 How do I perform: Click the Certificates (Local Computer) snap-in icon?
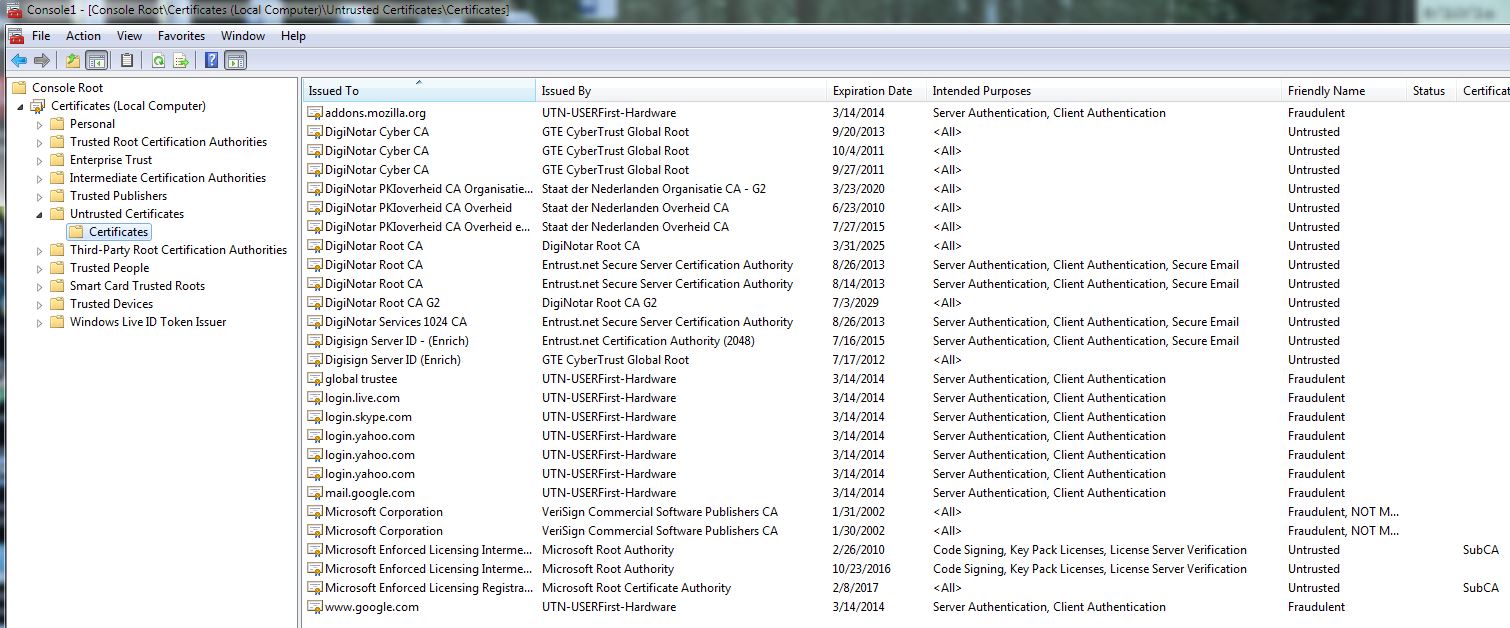coord(38,106)
